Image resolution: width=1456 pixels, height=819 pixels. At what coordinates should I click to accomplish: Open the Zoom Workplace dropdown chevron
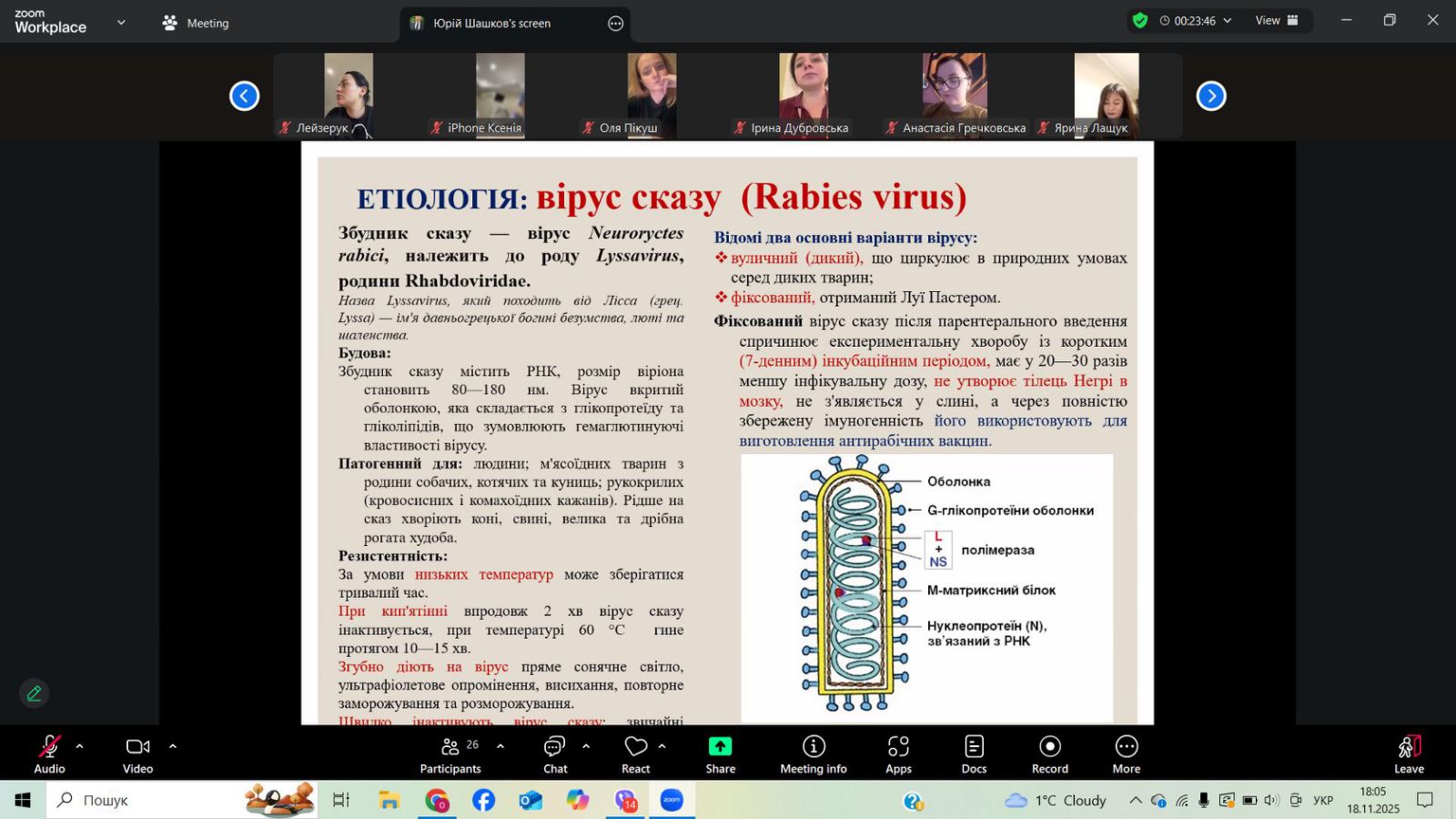(x=121, y=23)
